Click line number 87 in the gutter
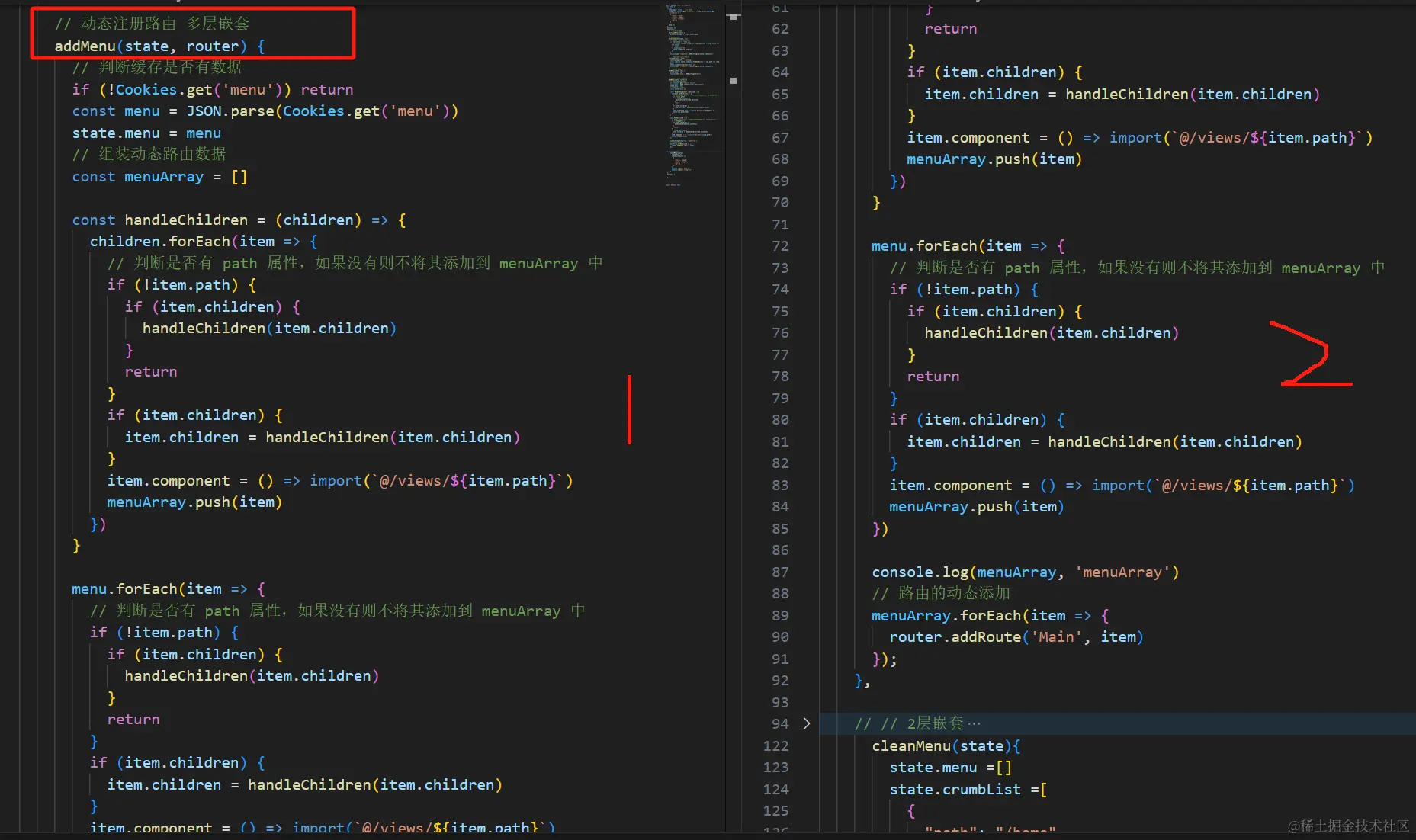The width and height of the screenshot is (1416, 840). click(x=780, y=572)
